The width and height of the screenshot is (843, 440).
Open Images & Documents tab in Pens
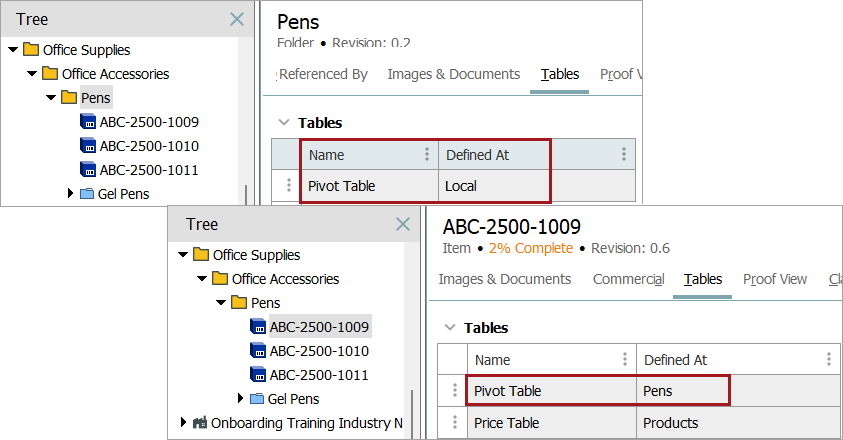(x=454, y=74)
